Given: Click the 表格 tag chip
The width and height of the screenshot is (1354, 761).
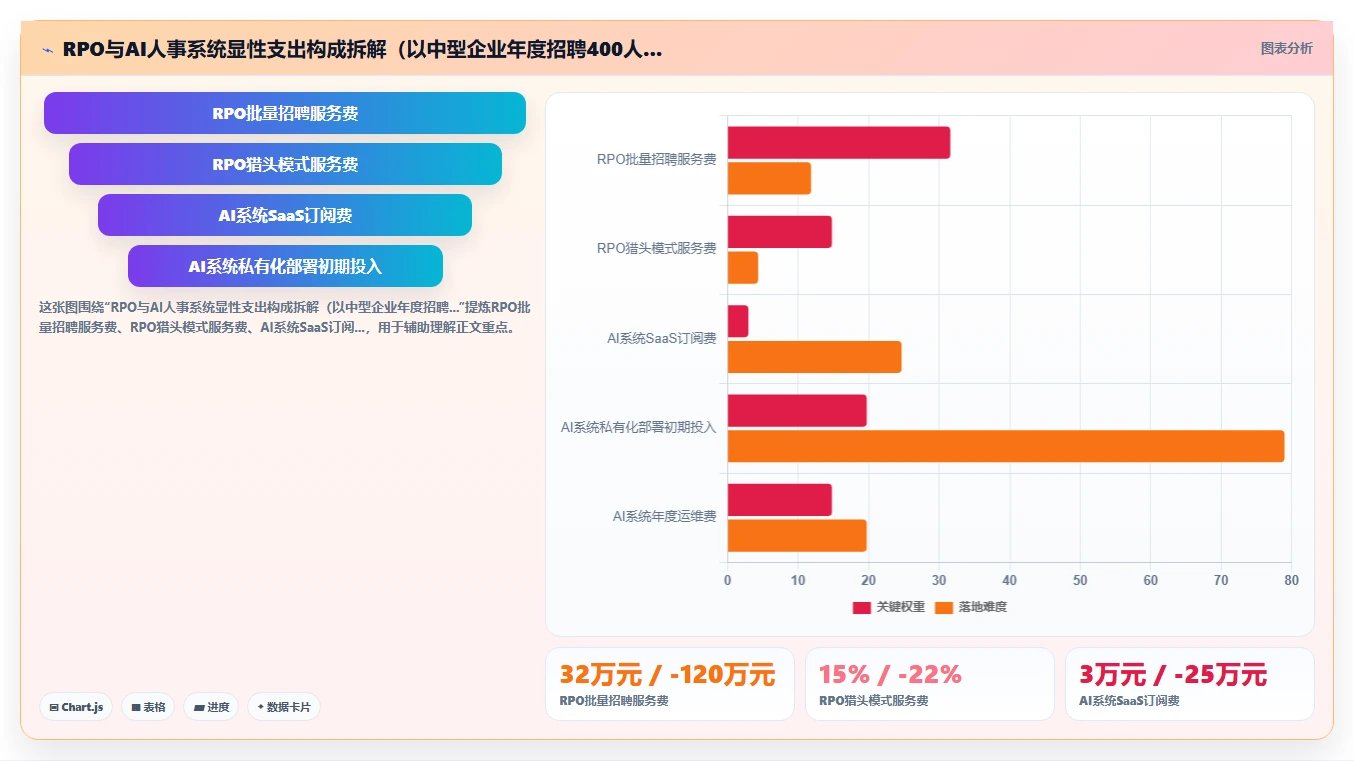Looking at the screenshot, I should point(148,707).
